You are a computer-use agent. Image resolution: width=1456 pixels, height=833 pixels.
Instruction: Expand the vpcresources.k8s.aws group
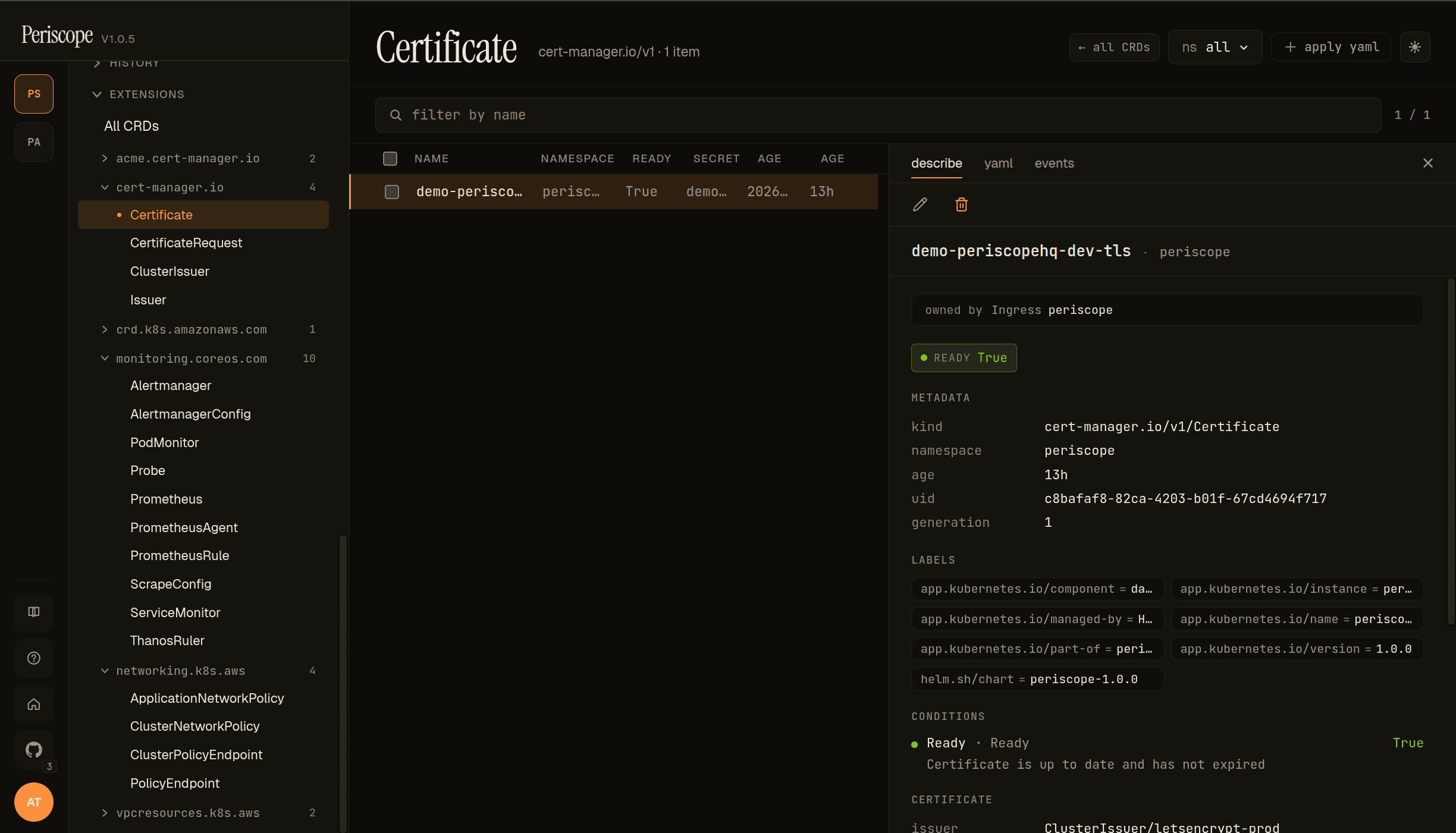click(209, 813)
